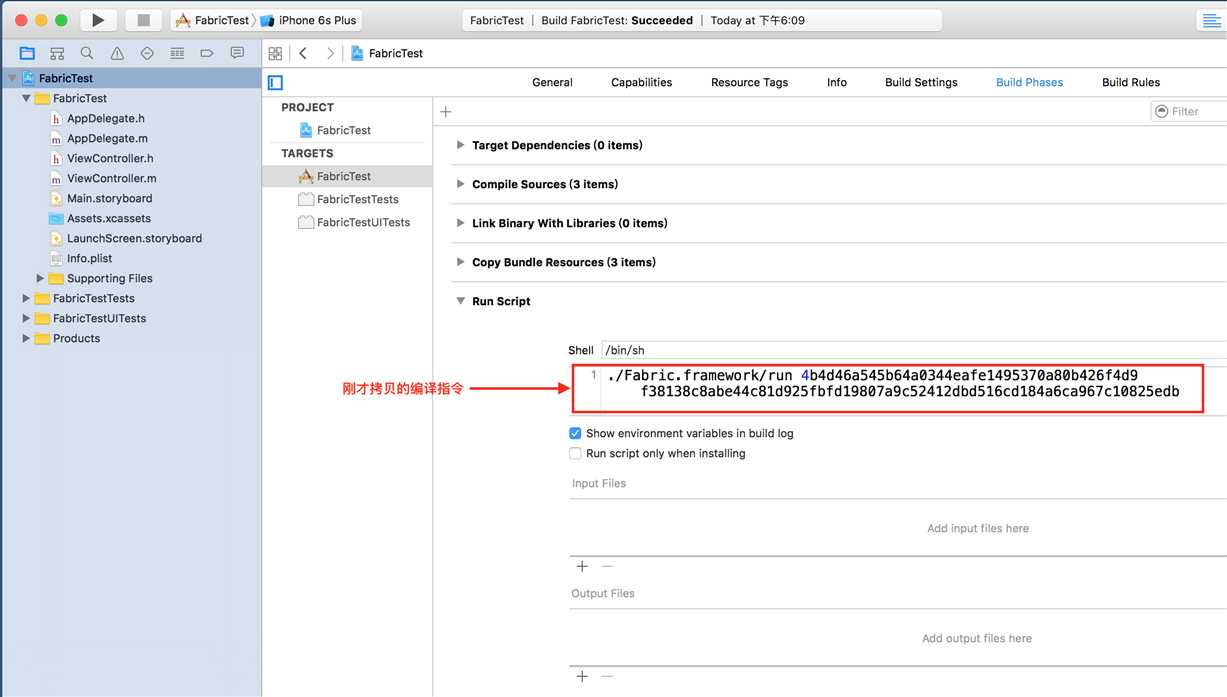1227x697 pixels.
Task: Add an input file
Action: (x=582, y=567)
